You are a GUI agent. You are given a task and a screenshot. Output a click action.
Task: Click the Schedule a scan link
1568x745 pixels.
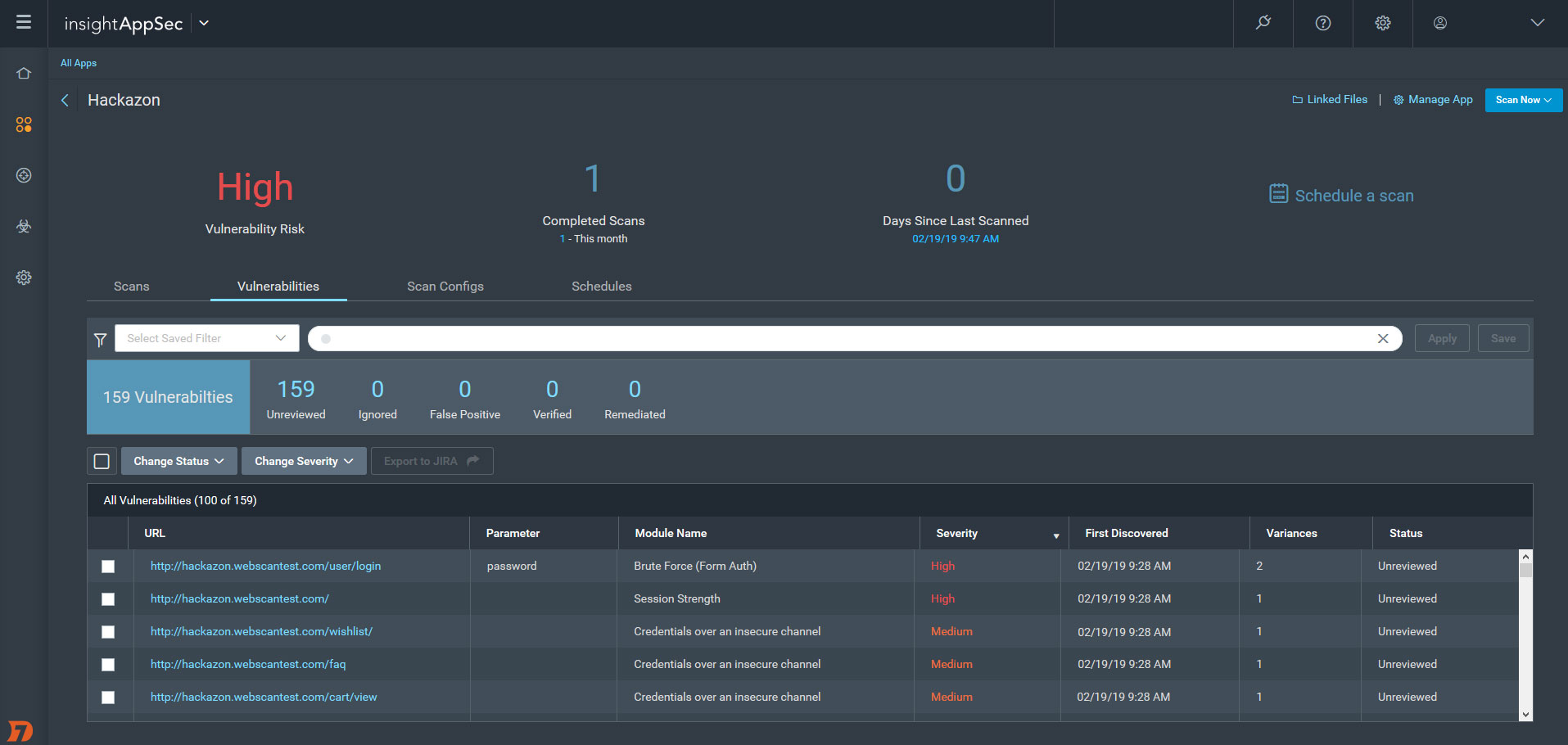pyautogui.click(x=1354, y=196)
